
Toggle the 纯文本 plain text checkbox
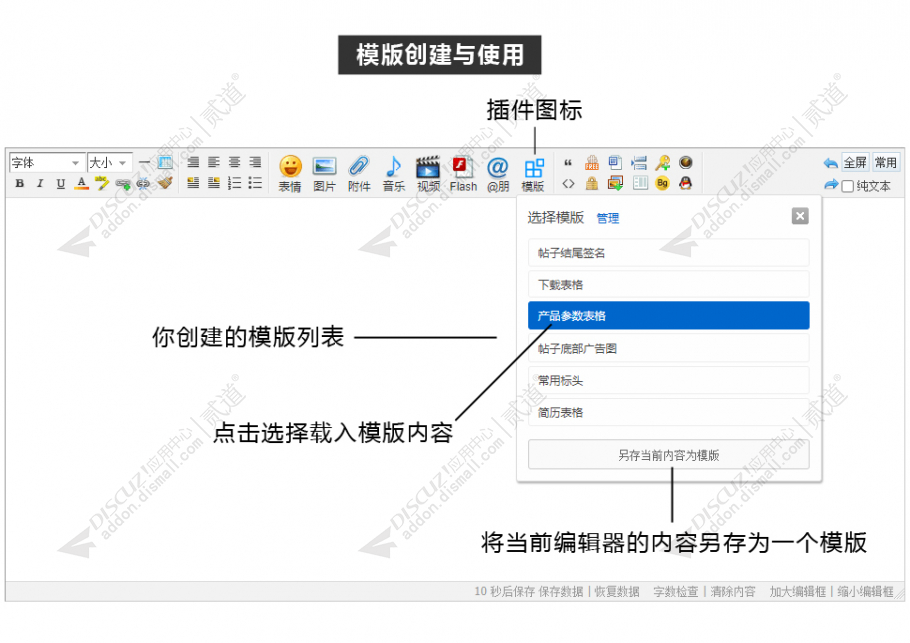(x=847, y=186)
